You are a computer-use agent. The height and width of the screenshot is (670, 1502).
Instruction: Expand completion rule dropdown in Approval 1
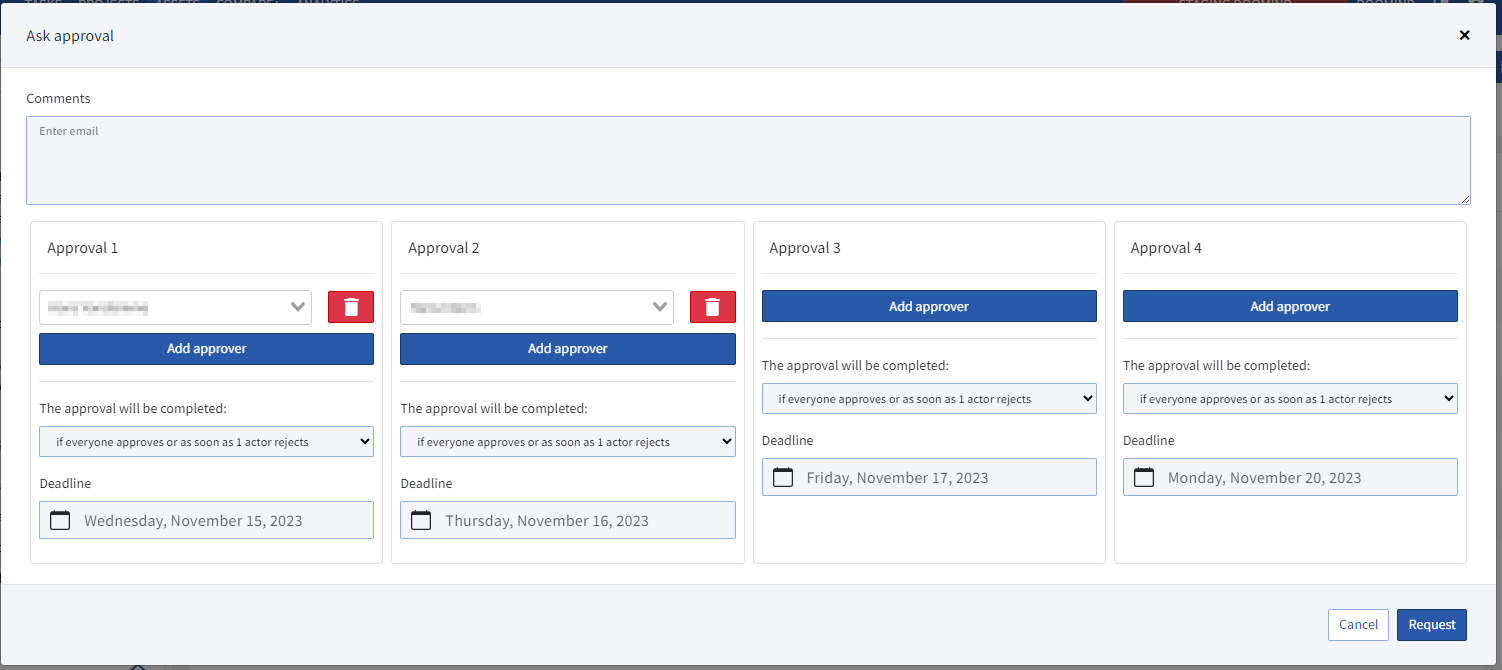click(x=206, y=442)
